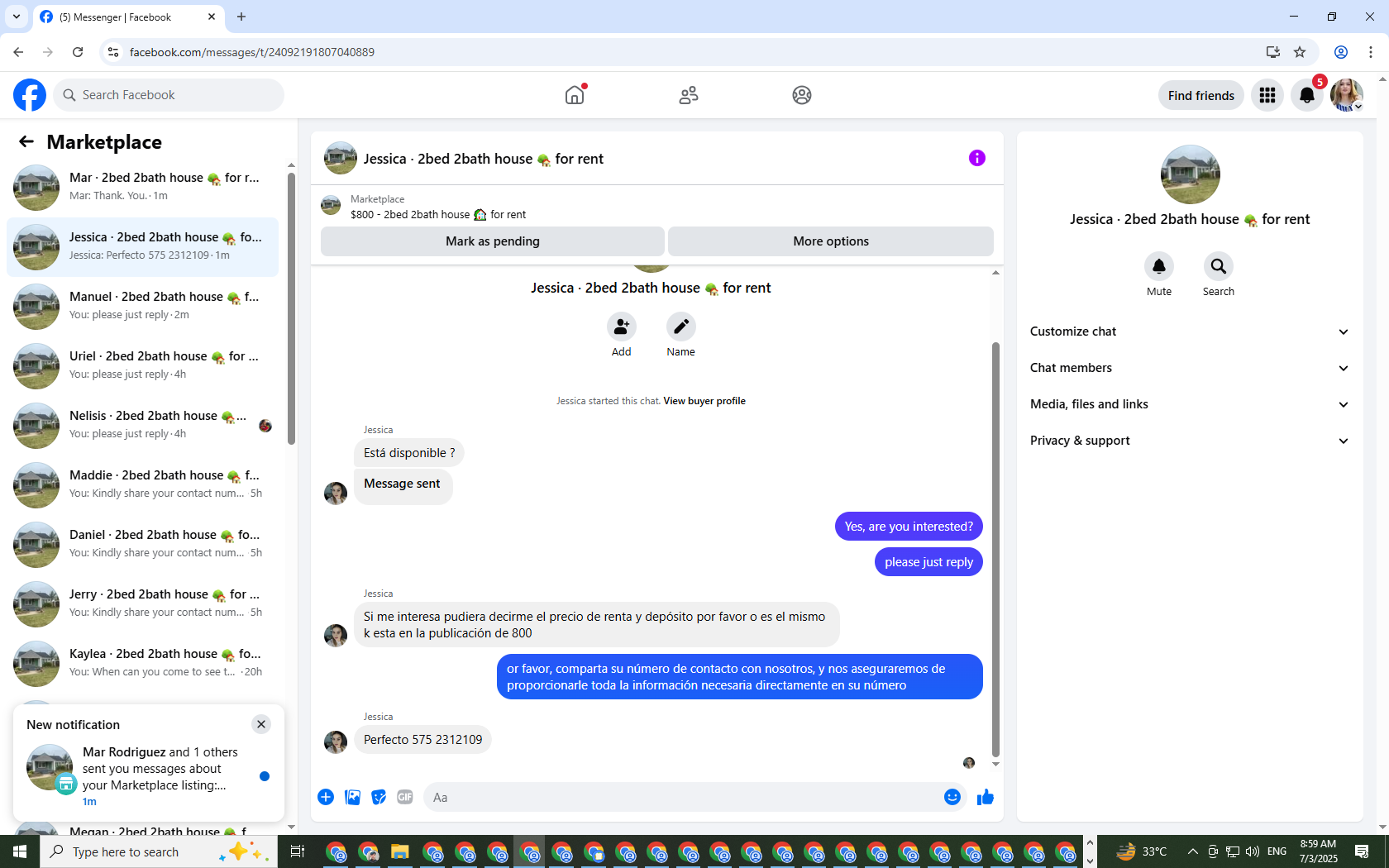Expand Chat members section
Image resolution: width=1389 pixels, height=868 pixels.
point(1190,368)
